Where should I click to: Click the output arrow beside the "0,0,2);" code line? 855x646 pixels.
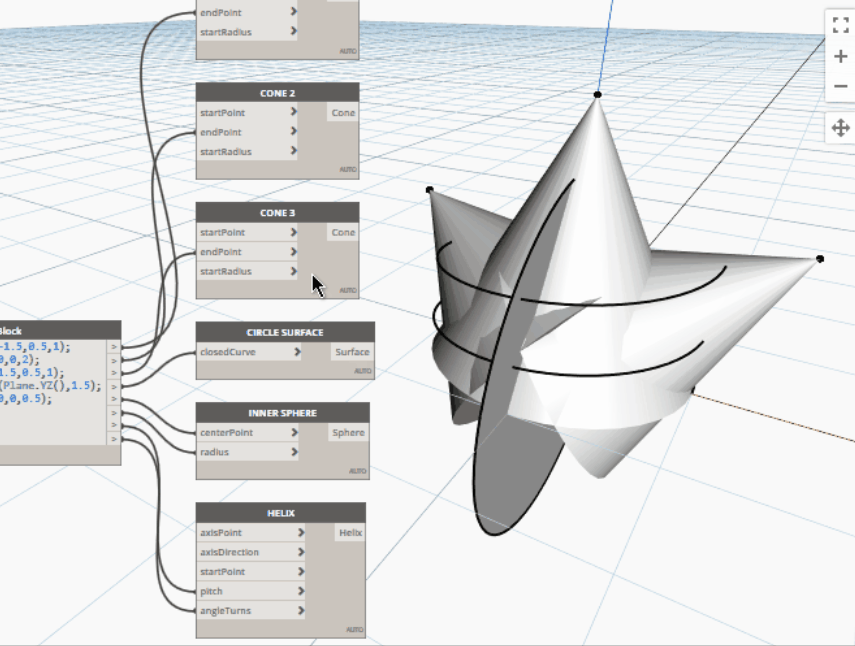click(114, 360)
